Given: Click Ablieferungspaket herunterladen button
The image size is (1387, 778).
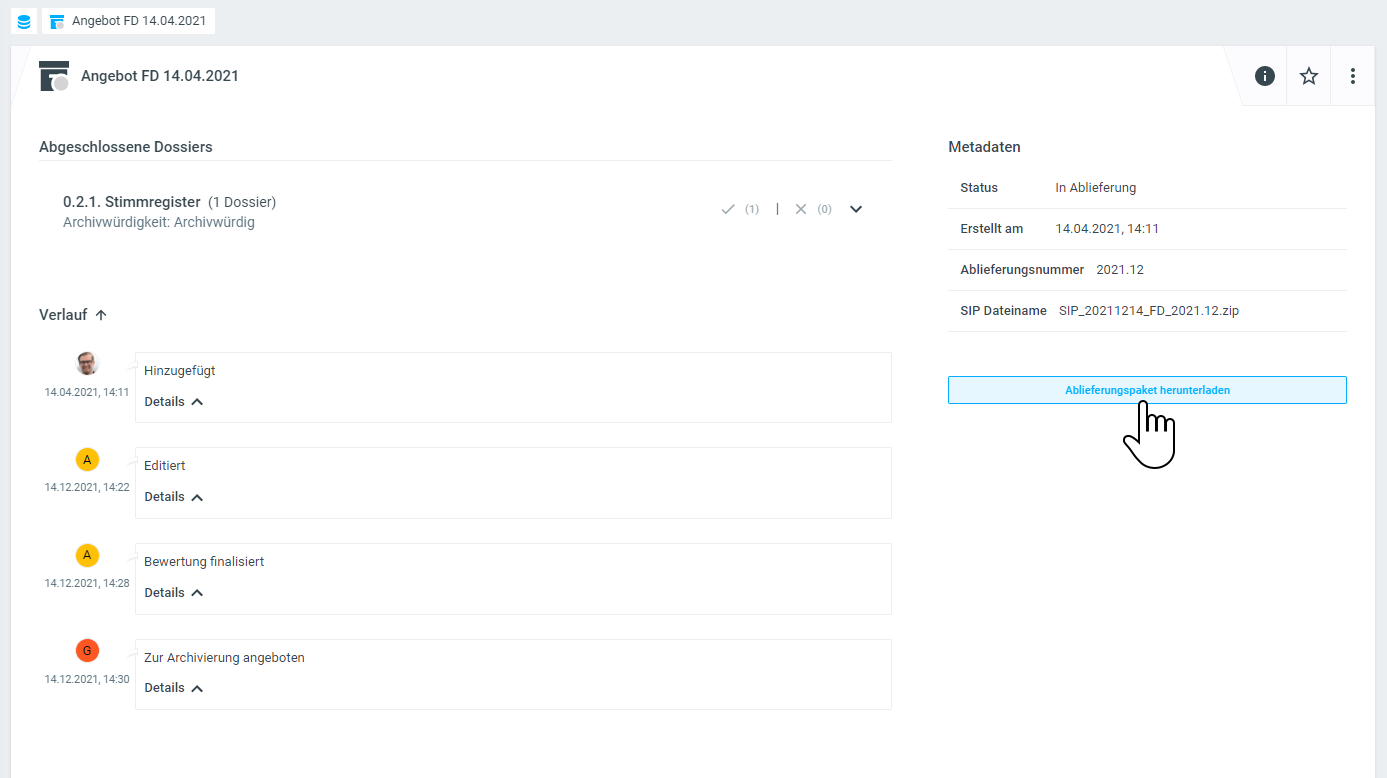Looking at the screenshot, I should 1147,390.
